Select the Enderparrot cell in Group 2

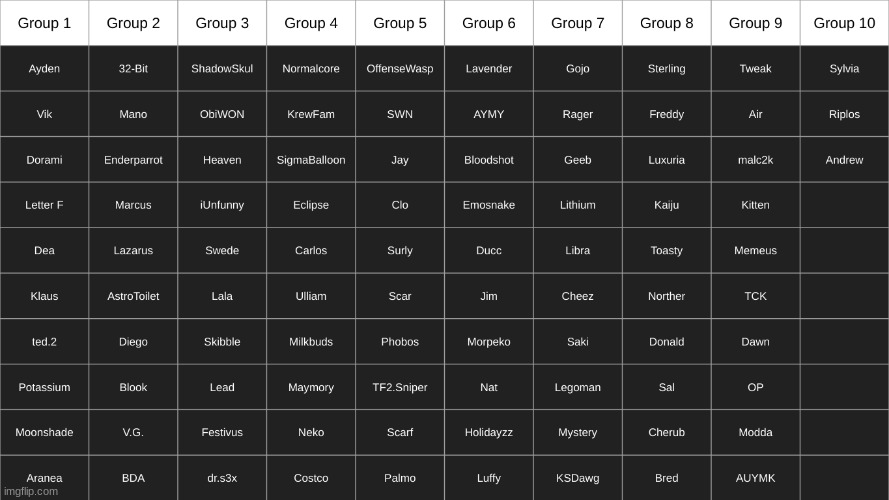(133, 160)
